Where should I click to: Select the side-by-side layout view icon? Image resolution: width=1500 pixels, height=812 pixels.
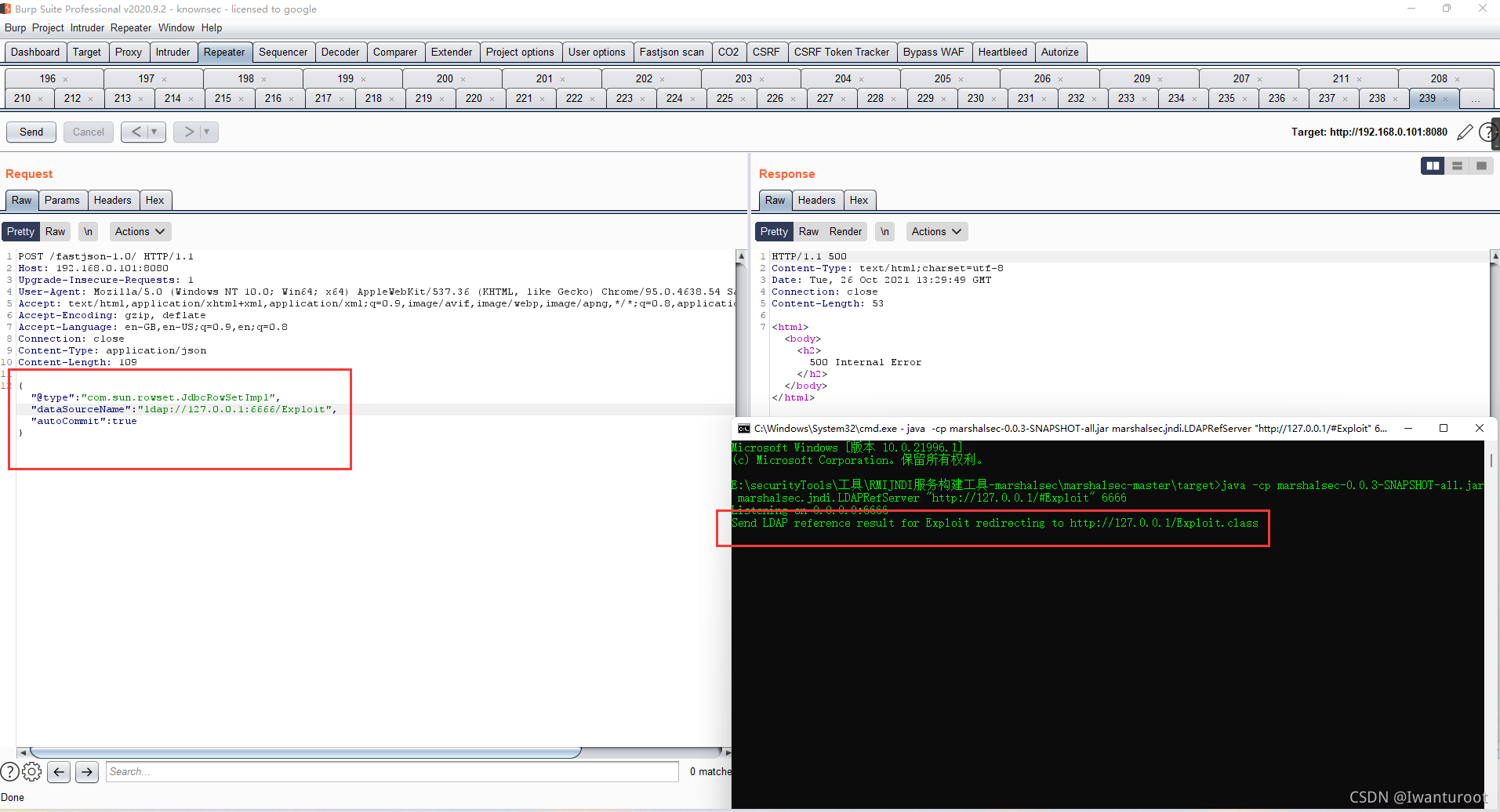[x=1433, y=165]
